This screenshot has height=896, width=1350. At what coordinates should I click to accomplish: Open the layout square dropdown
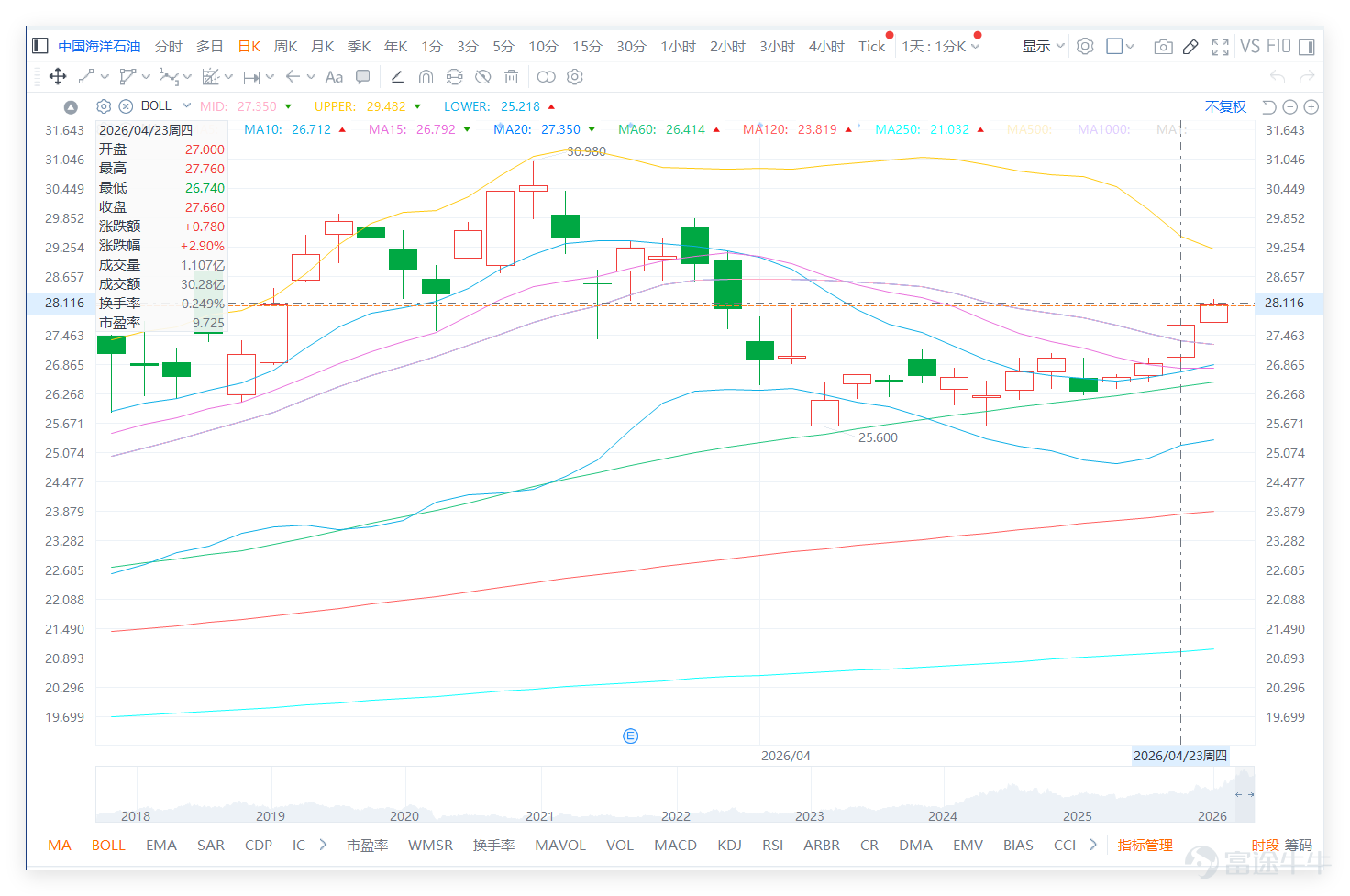click(x=1121, y=46)
